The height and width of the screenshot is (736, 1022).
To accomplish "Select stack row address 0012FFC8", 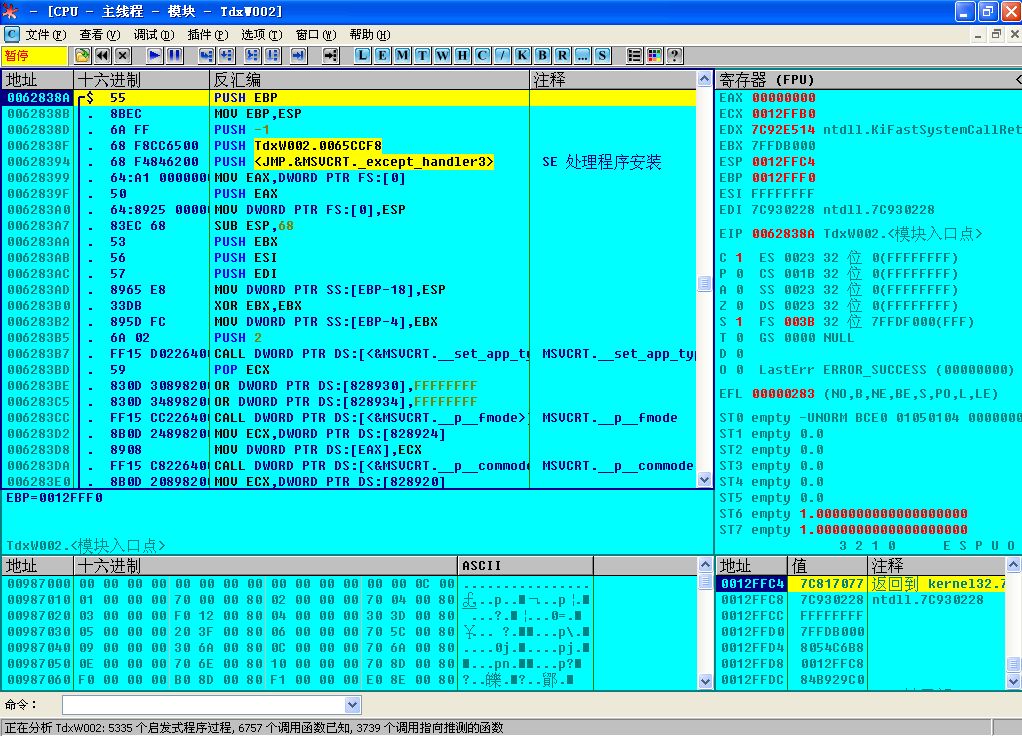I will pos(753,600).
